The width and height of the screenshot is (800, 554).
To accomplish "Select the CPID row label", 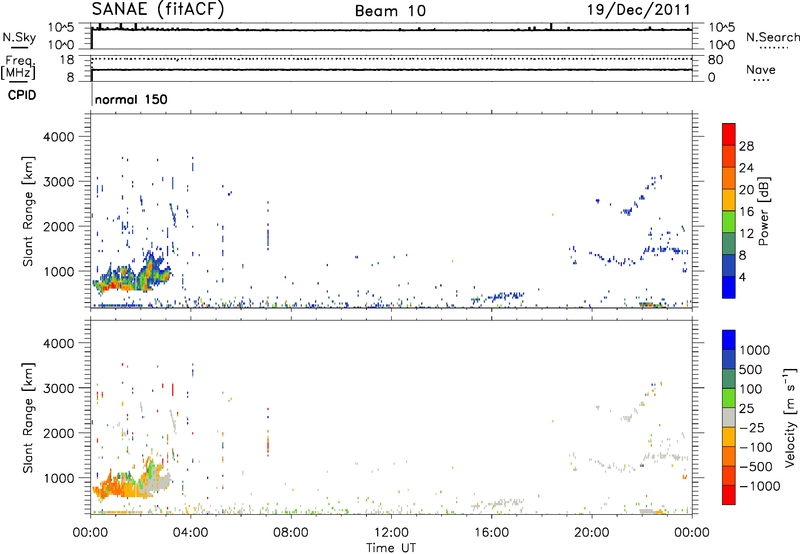I will (x=22, y=95).
